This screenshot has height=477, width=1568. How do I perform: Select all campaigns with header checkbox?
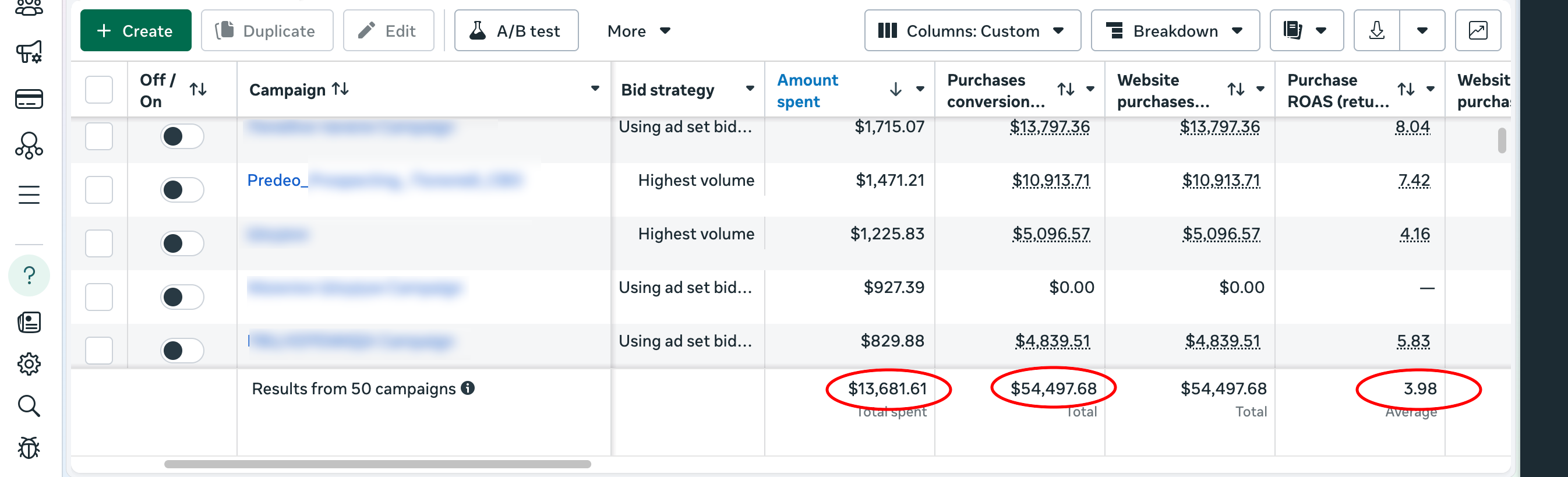pyautogui.click(x=98, y=90)
